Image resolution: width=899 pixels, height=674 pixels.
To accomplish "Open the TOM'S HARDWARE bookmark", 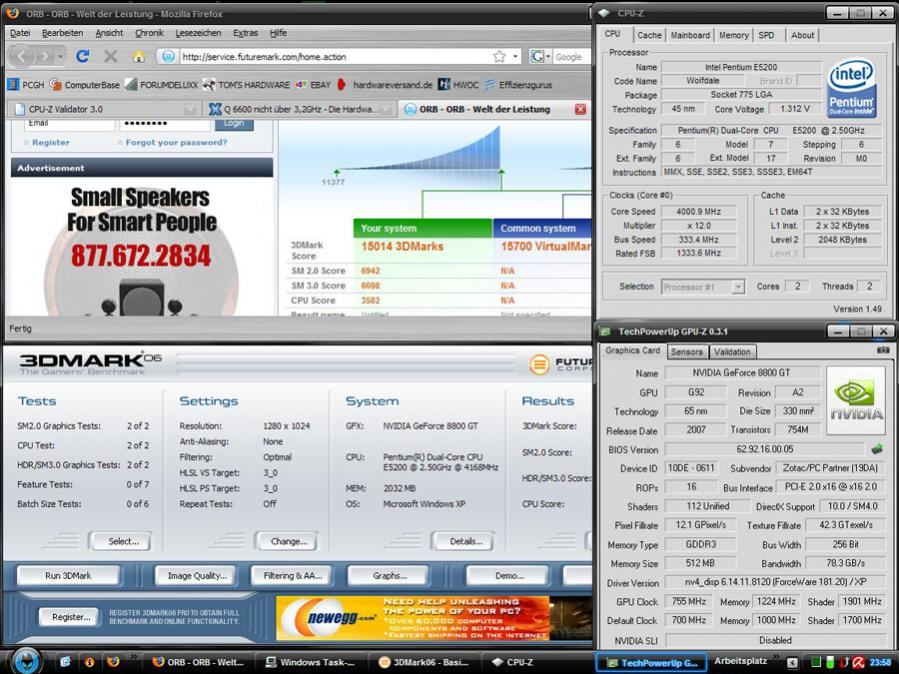I will 247,85.
